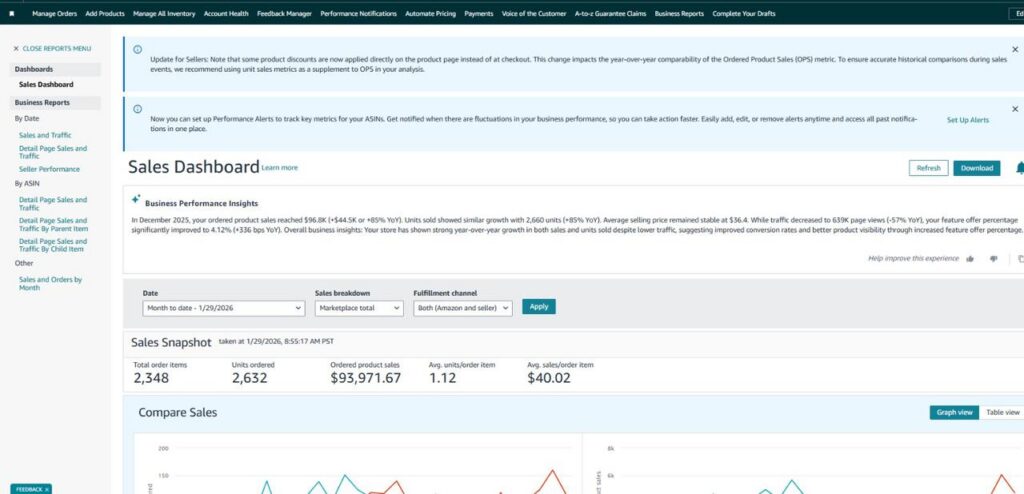This screenshot has height=494, width=1024.
Task: Click the bookmark icon in top navigation bar
Action: pyautogui.click(x=12, y=14)
